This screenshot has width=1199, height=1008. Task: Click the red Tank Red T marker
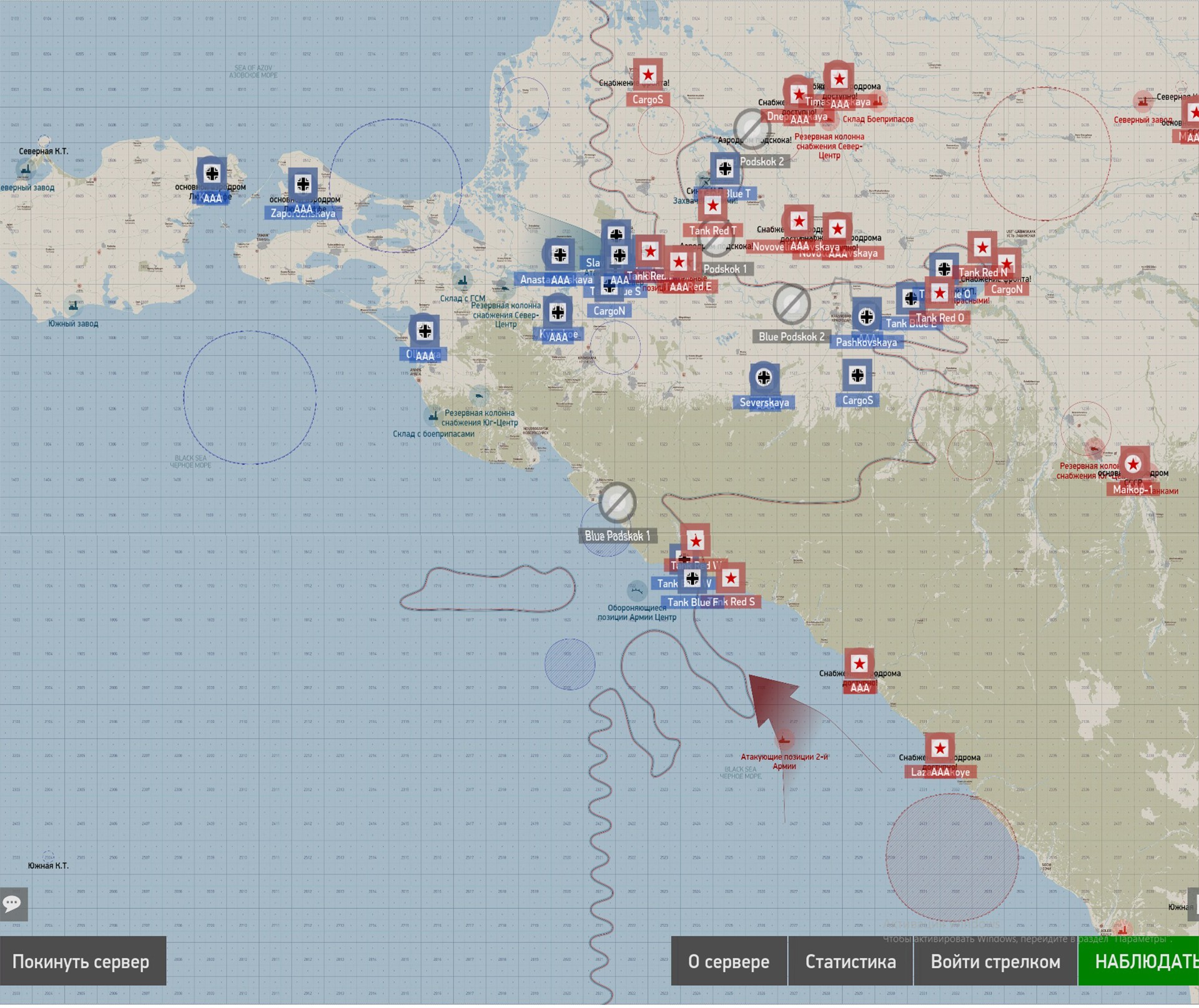(713, 206)
